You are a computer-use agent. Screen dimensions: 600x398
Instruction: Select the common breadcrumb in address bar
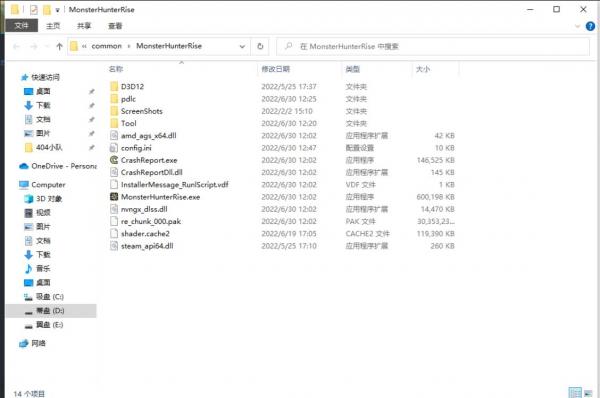coord(106,46)
